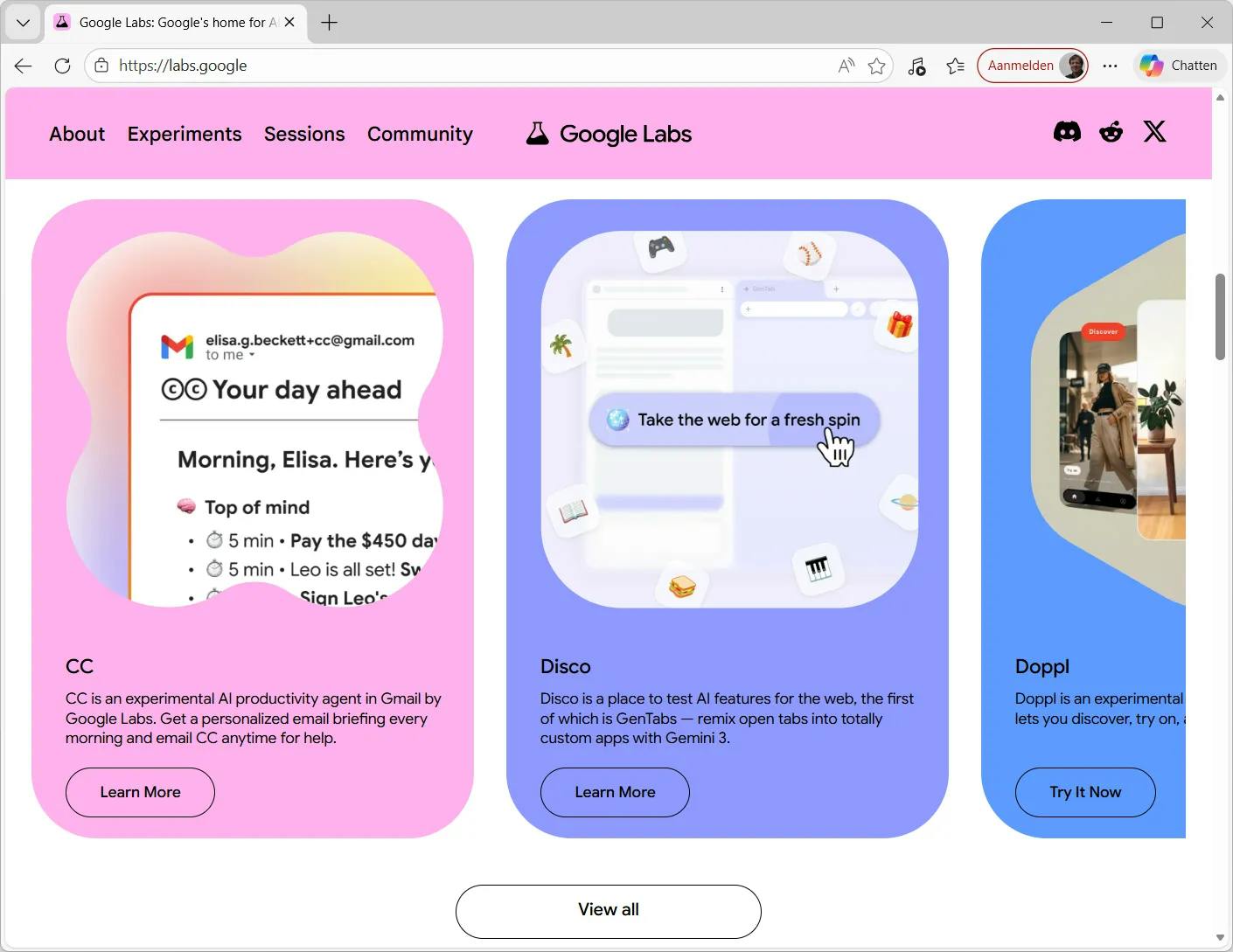Click Try It Now on the Doppl card

[1085, 792]
